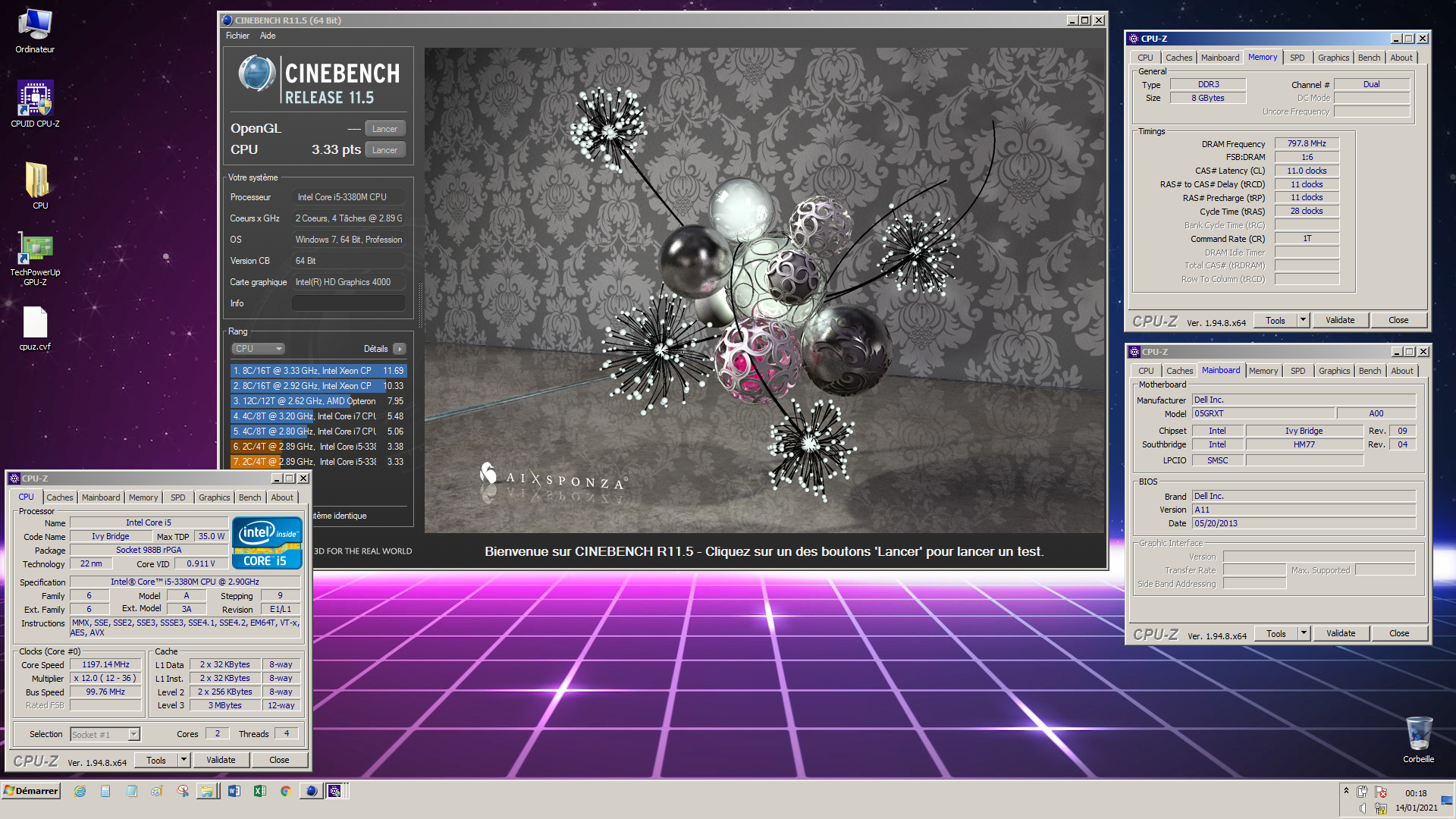Open Graphics tab in the CPU-Z processor window

click(x=214, y=497)
